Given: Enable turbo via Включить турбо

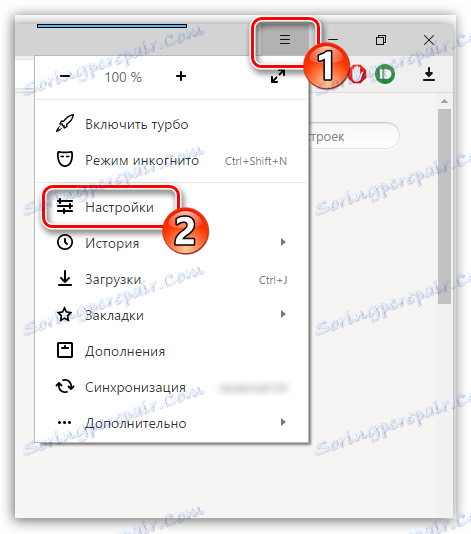Looking at the screenshot, I should click(137, 124).
